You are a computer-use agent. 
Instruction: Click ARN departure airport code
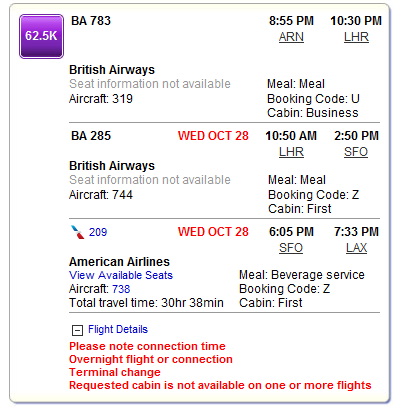291,37
